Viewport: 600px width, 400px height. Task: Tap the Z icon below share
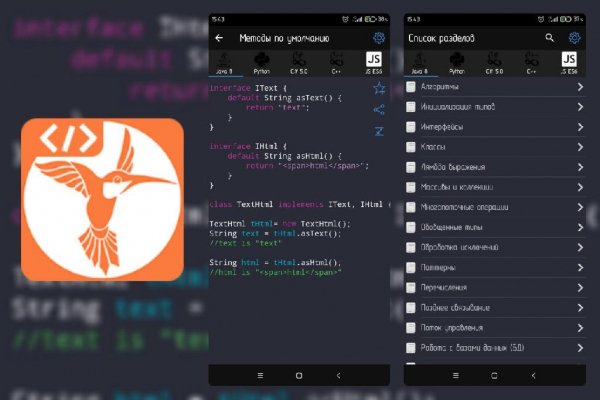point(379,132)
